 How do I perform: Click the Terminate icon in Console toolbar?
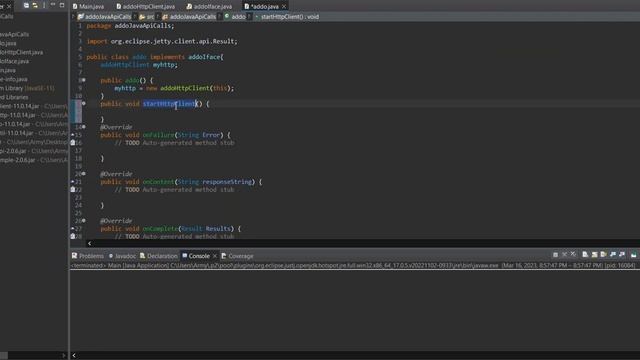click(x=556, y=255)
